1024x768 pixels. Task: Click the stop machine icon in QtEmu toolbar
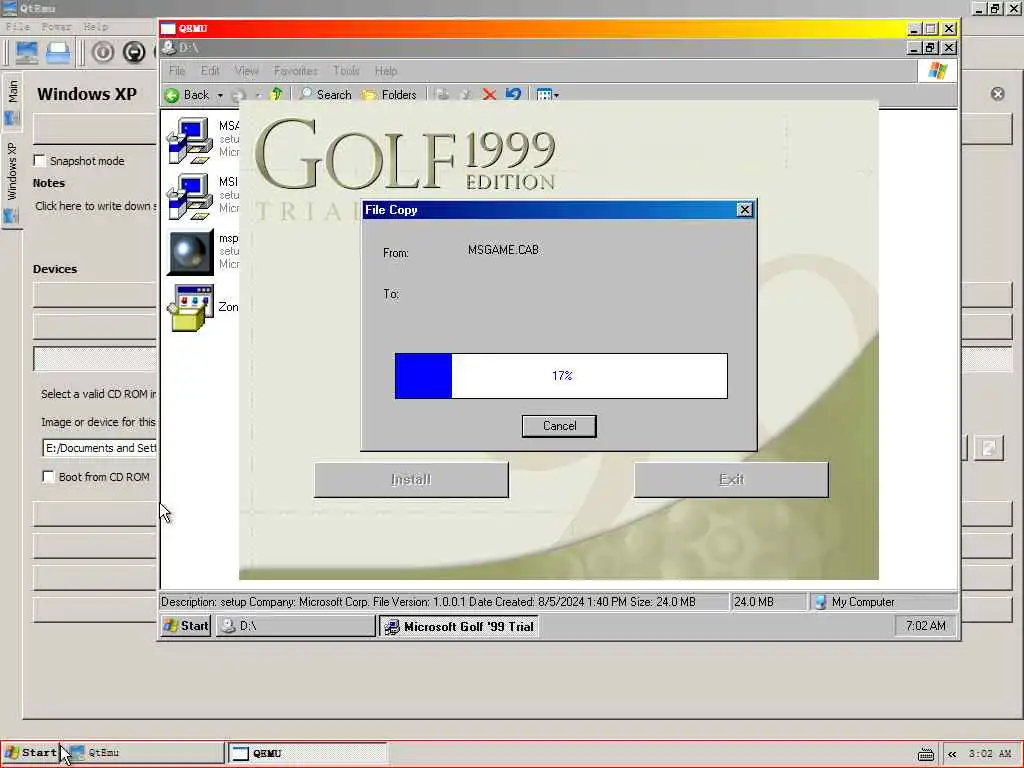coord(134,52)
